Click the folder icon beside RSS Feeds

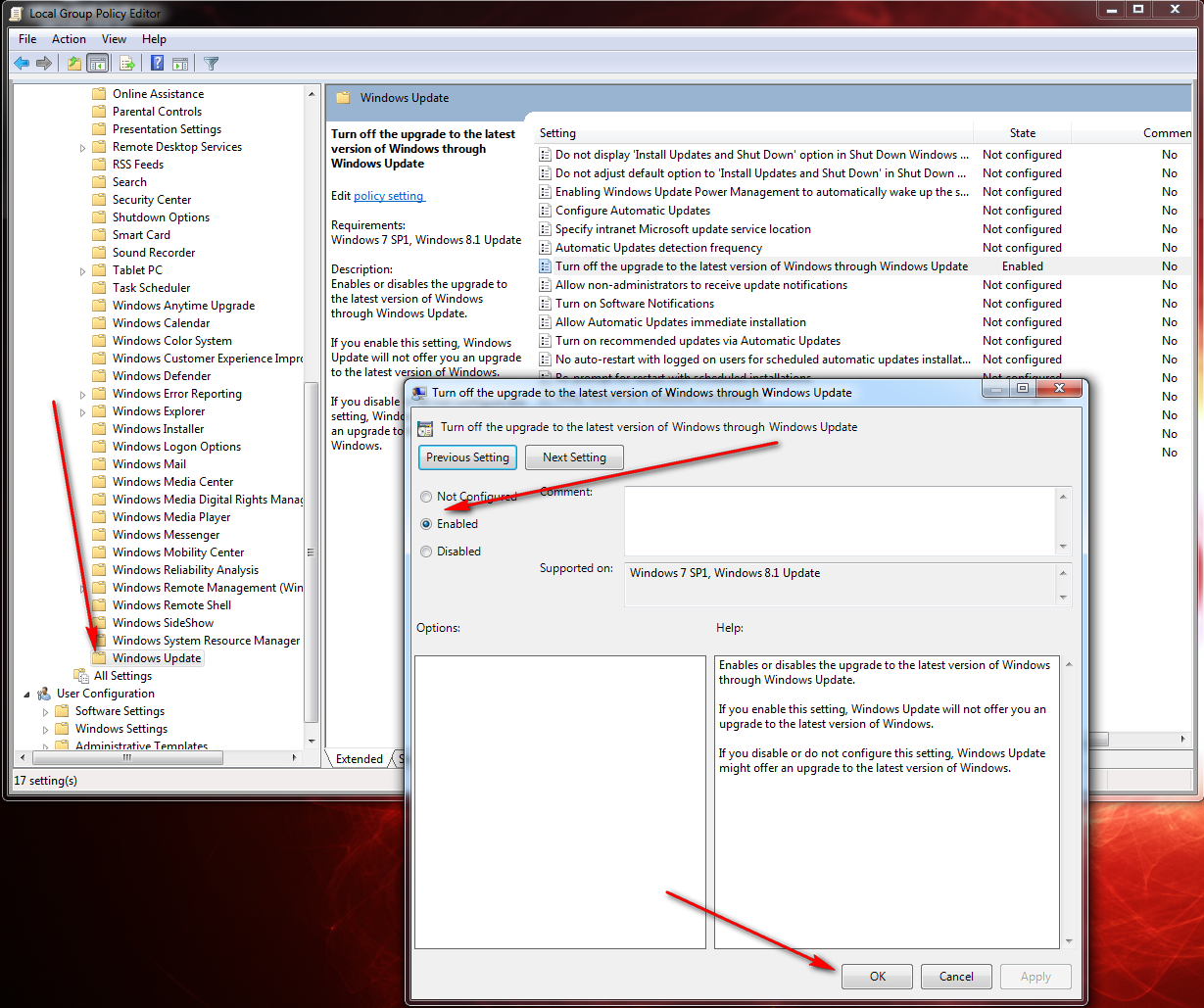point(99,165)
